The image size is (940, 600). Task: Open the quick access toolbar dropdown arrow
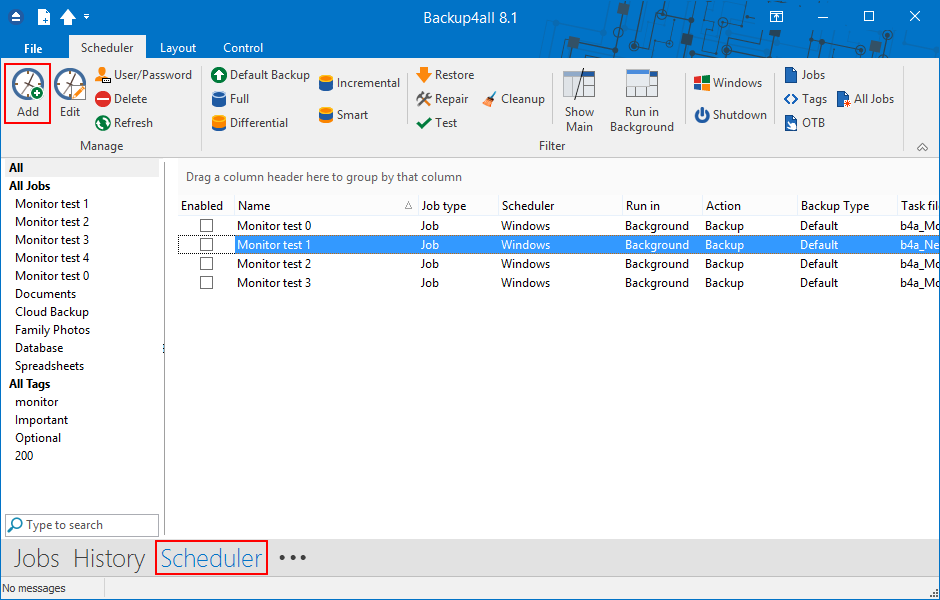click(87, 17)
